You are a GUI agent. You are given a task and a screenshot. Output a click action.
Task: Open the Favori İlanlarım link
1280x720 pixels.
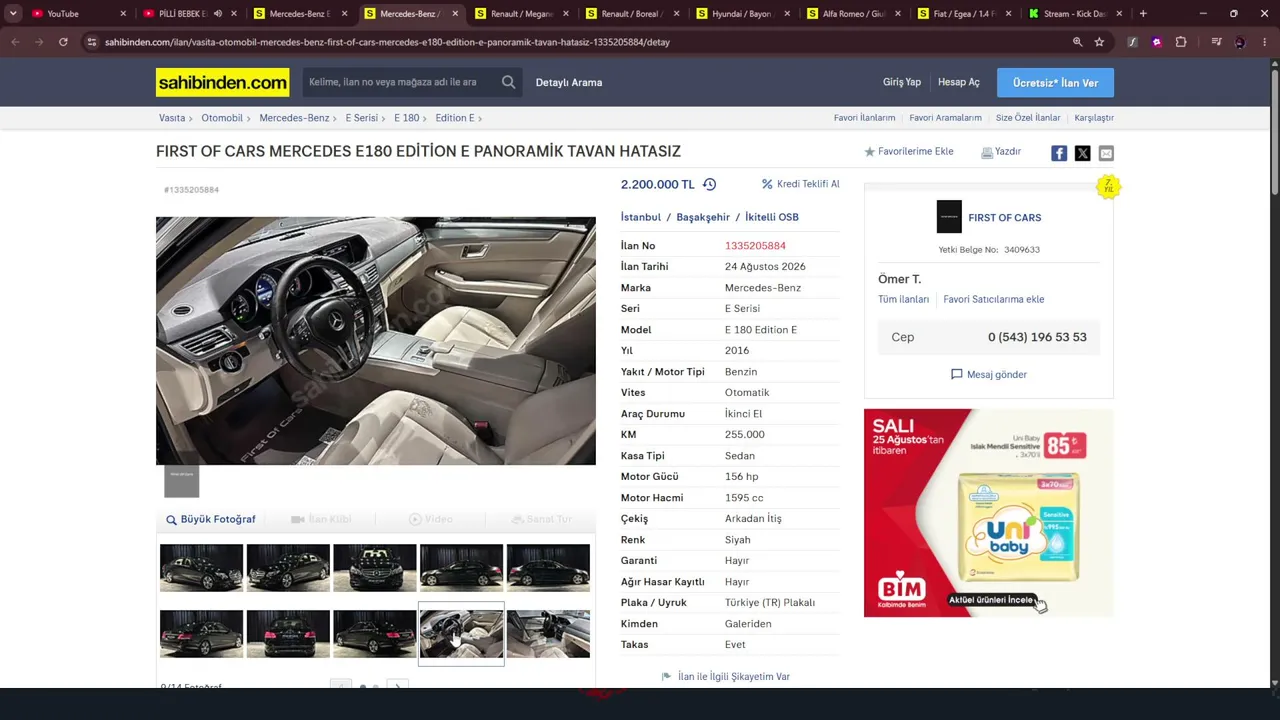pyautogui.click(x=865, y=118)
